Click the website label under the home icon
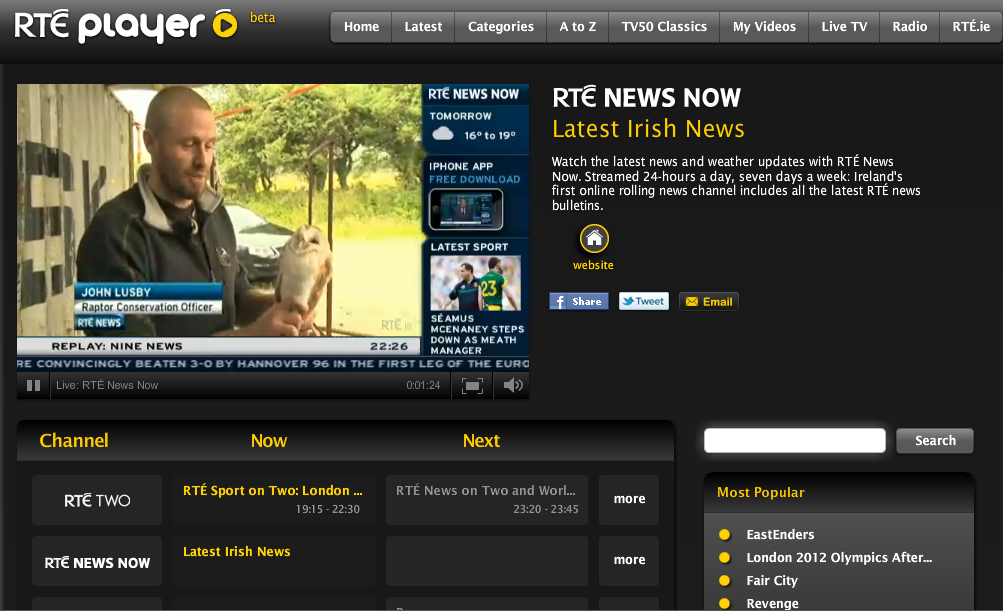The height and width of the screenshot is (611, 1003). 593,265
